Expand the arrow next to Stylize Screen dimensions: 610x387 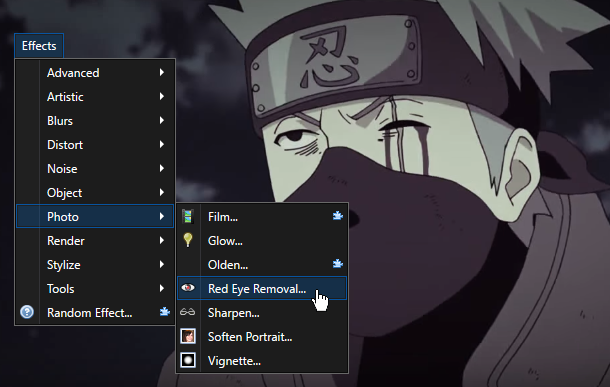[161, 264]
